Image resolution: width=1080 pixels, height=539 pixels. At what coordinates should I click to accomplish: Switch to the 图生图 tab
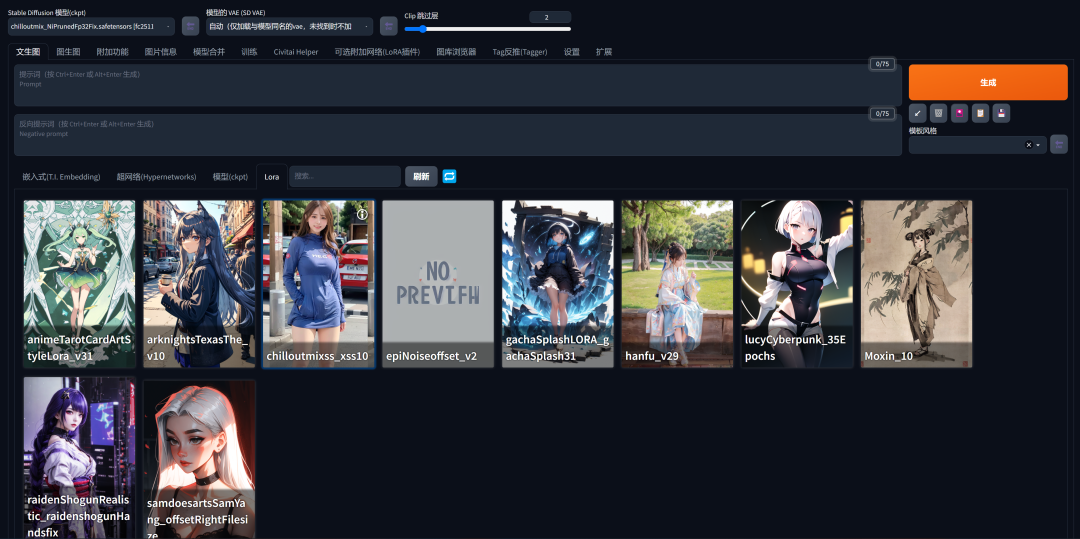point(68,52)
